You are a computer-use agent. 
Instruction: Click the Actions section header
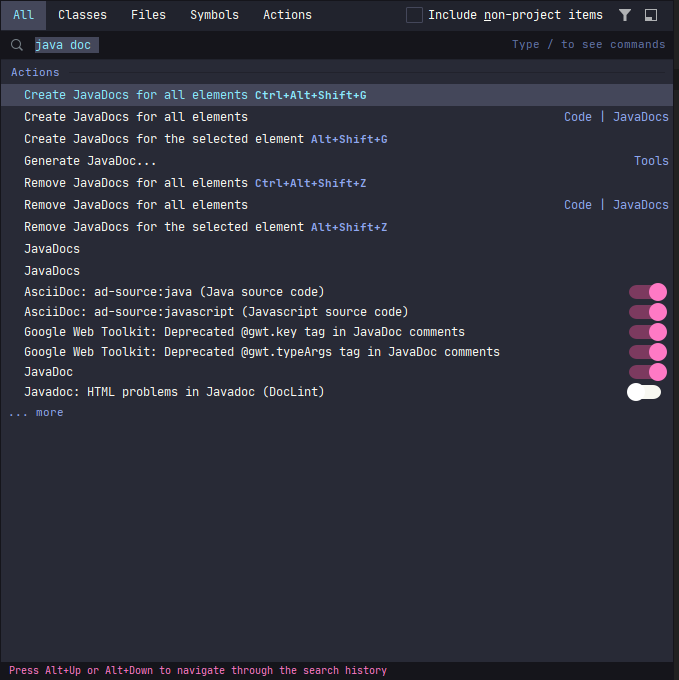35,72
